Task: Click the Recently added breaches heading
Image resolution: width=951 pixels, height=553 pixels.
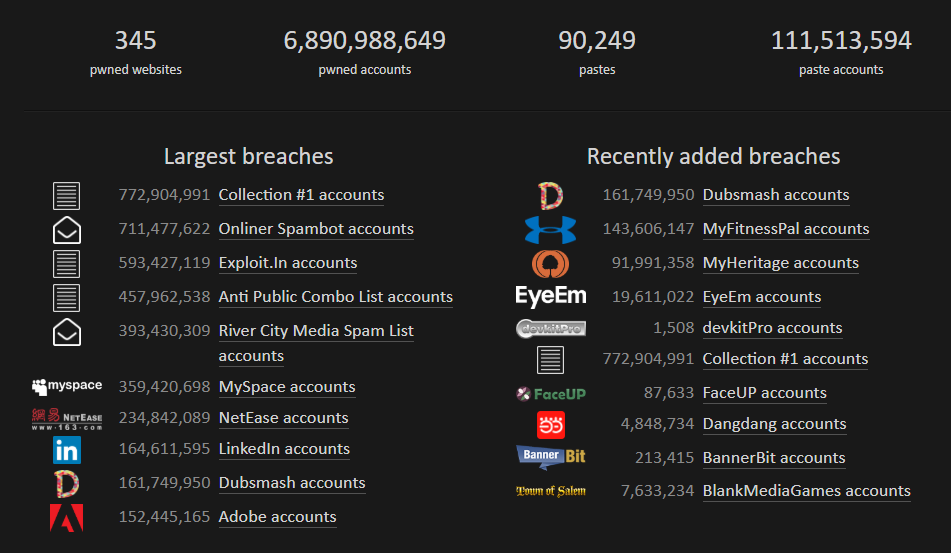Action: point(713,156)
